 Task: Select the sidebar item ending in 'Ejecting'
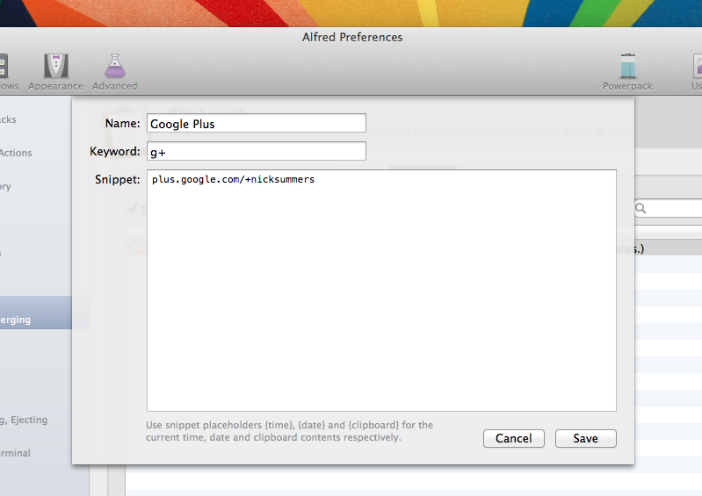click(x=24, y=420)
